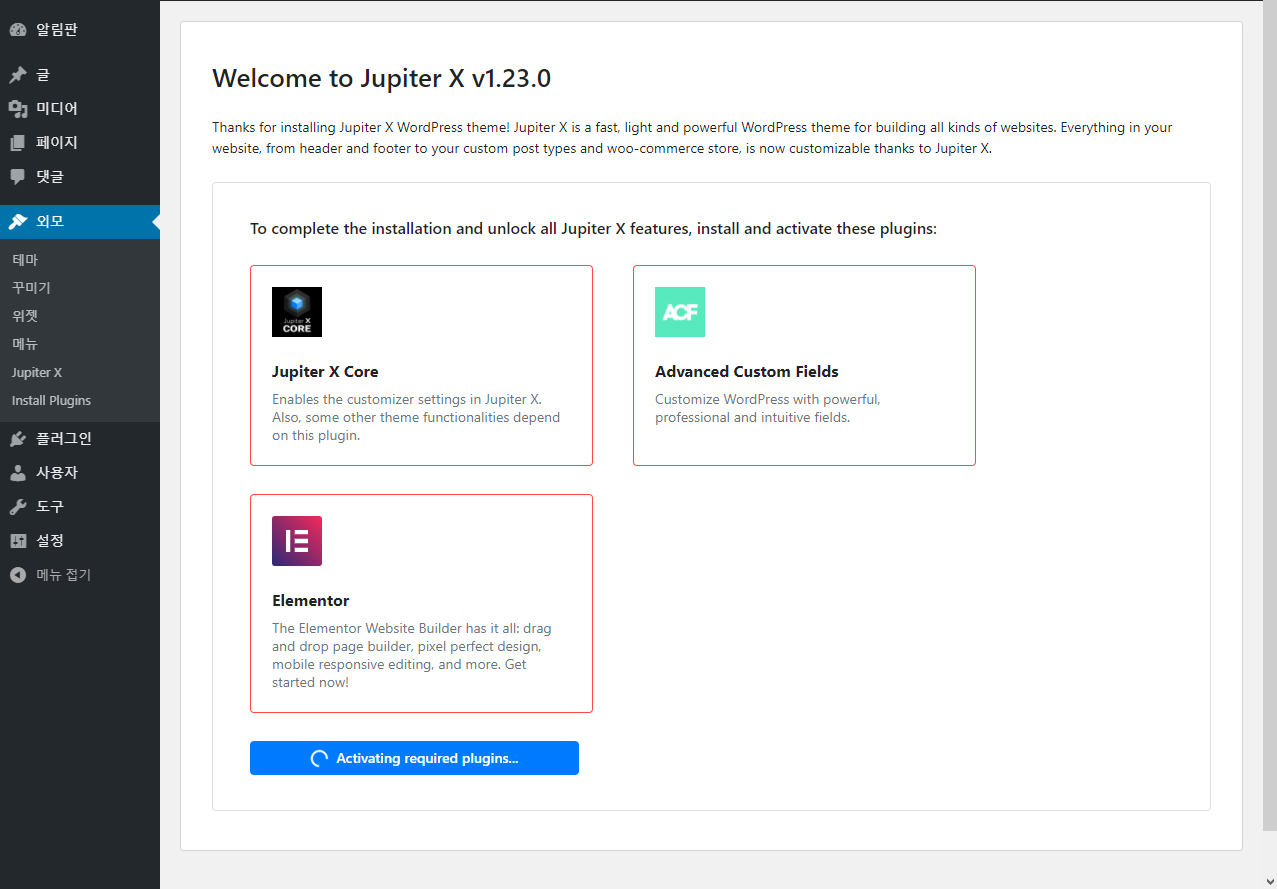Go to the 페이지 menu item
Image resolution: width=1277 pixels, height=889 pixels.
pyautogui.click(x=80, y=143)
